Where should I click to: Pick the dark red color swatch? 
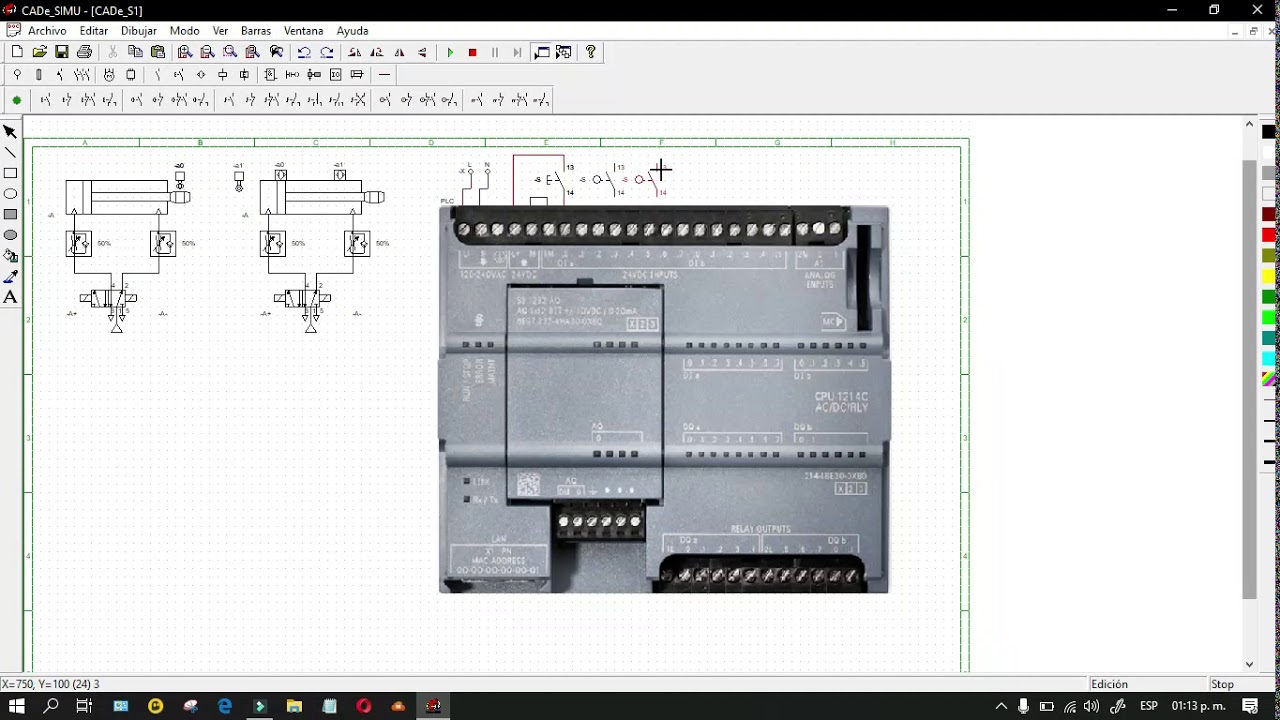pos(1269,214)
